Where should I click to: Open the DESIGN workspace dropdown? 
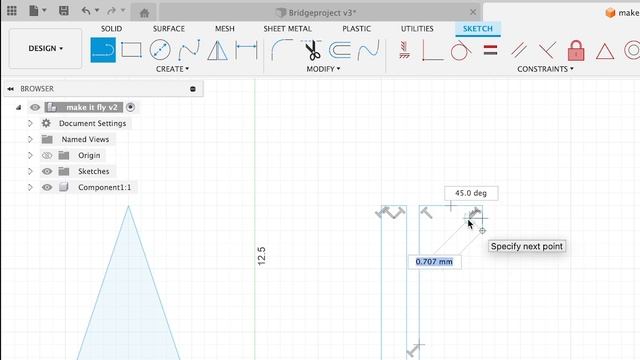click(45, 48)
